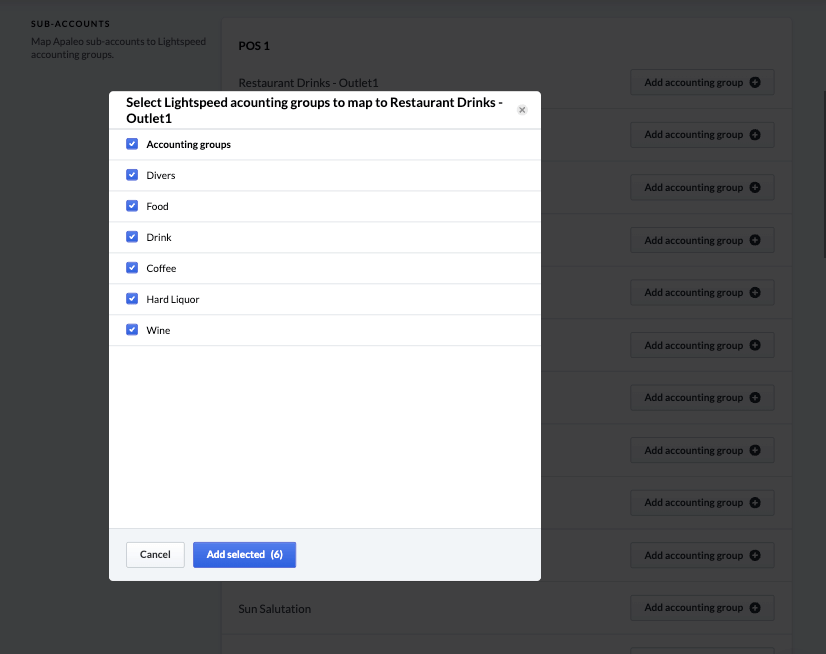Image resolution: width=826 pixels, height=654 pixels.
Task: Uncheck the "Divers" checkbox
Action: tap(132, 175)
